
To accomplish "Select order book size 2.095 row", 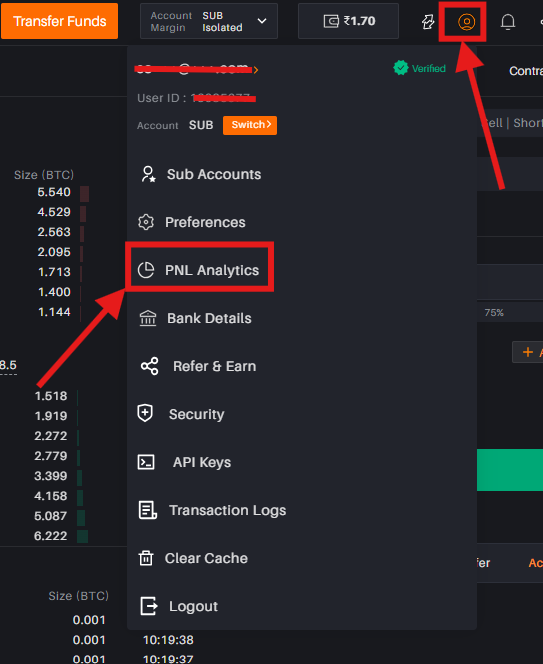I will click(x=54, y=252).
